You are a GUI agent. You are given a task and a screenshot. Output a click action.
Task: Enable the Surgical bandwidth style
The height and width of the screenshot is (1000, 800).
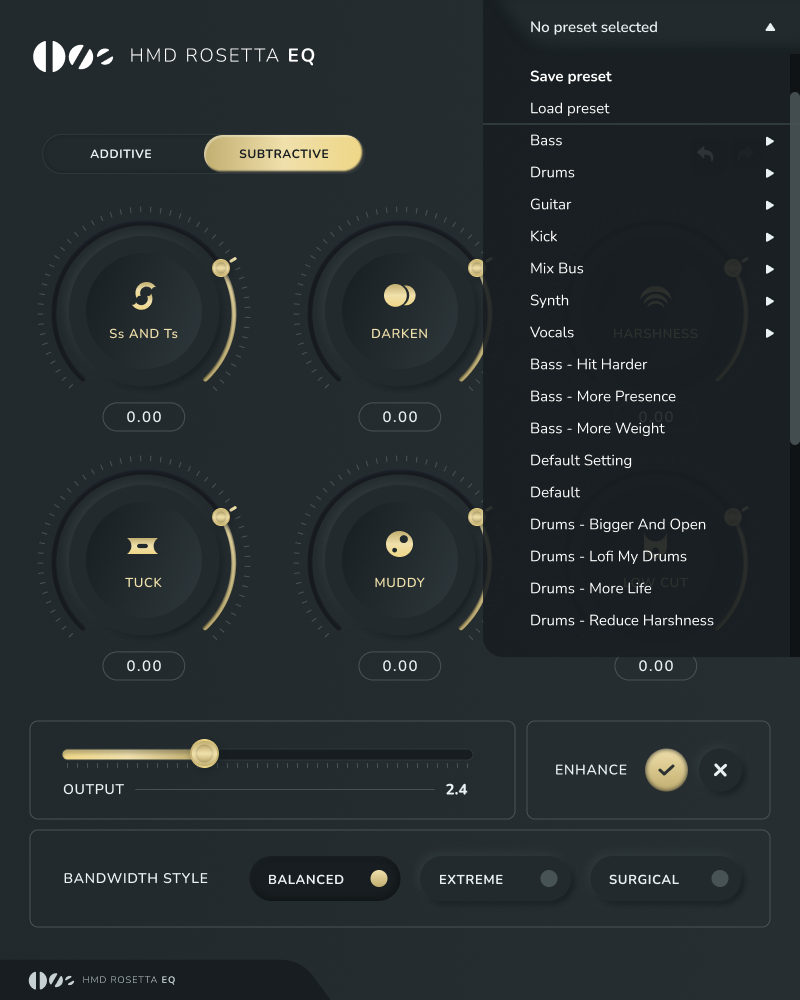[x=667, y=878]
